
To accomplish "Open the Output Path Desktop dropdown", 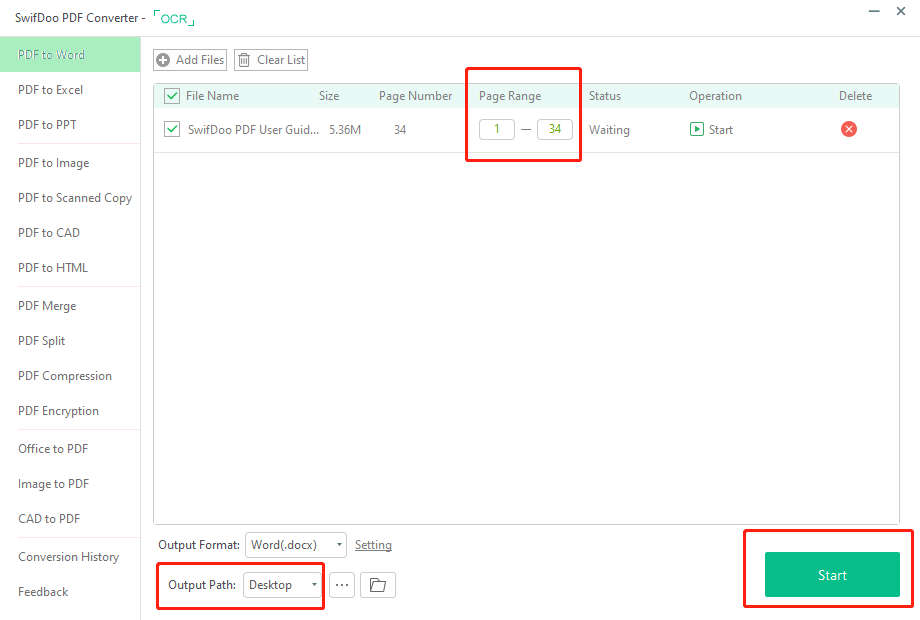I will (282, 585).
